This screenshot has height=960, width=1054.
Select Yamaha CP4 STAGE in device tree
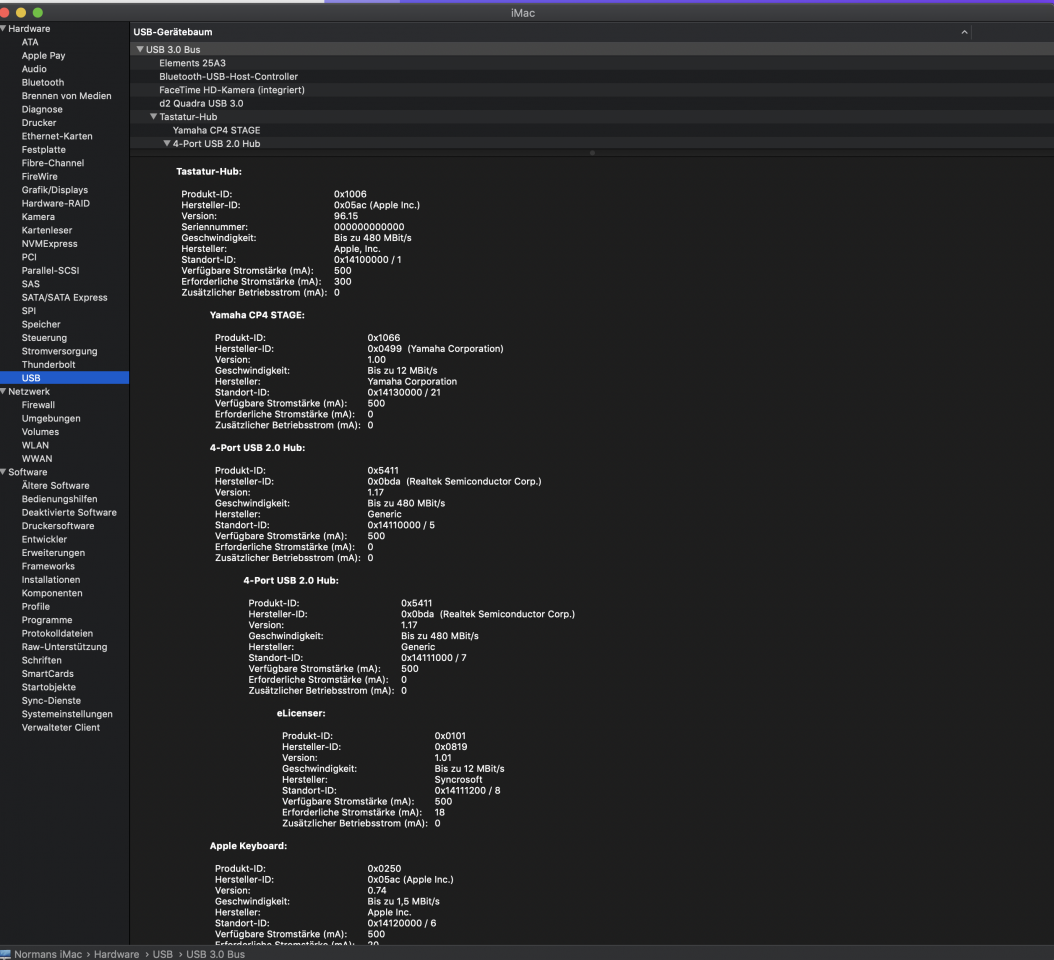click(216, 130)
